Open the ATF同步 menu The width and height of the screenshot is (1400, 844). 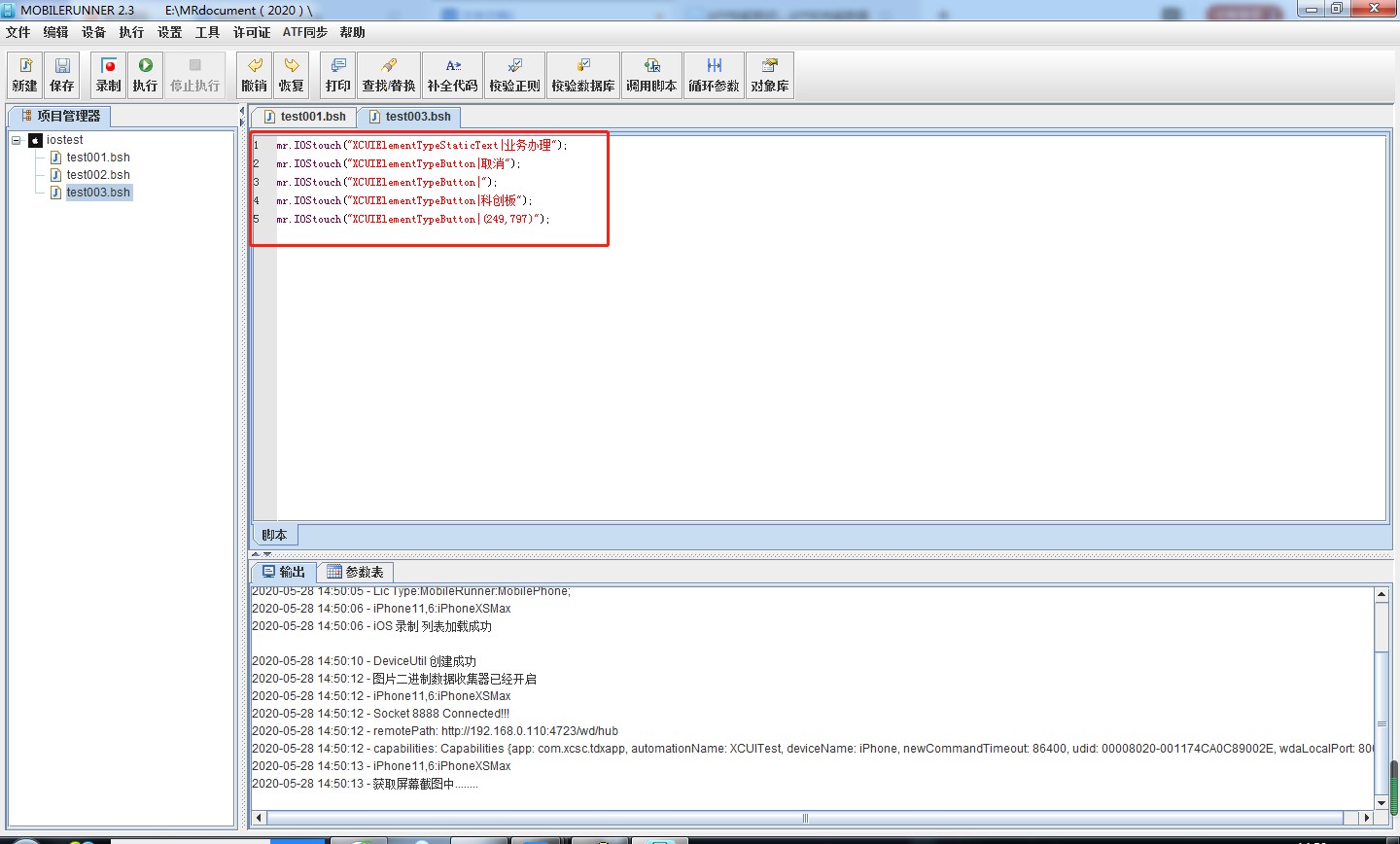click(304, 32)
